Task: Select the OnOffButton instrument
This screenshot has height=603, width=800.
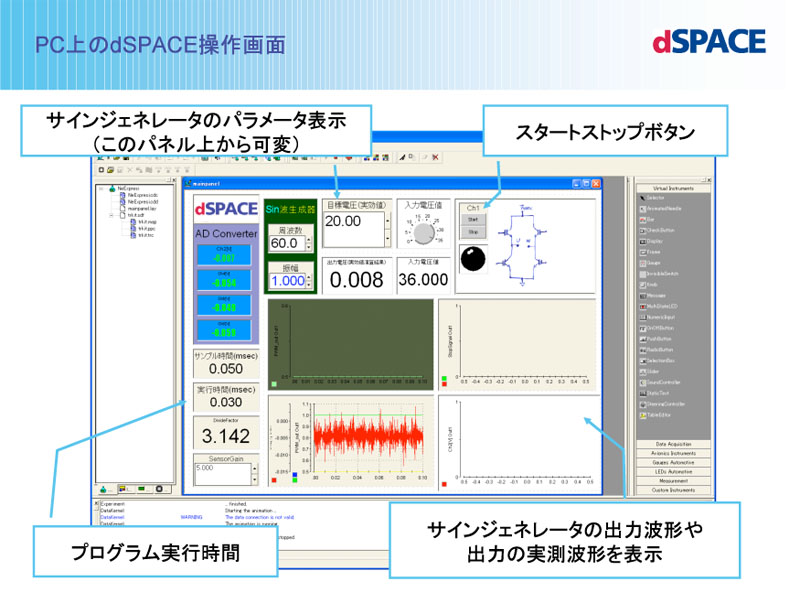Action: tap(657, 328)
